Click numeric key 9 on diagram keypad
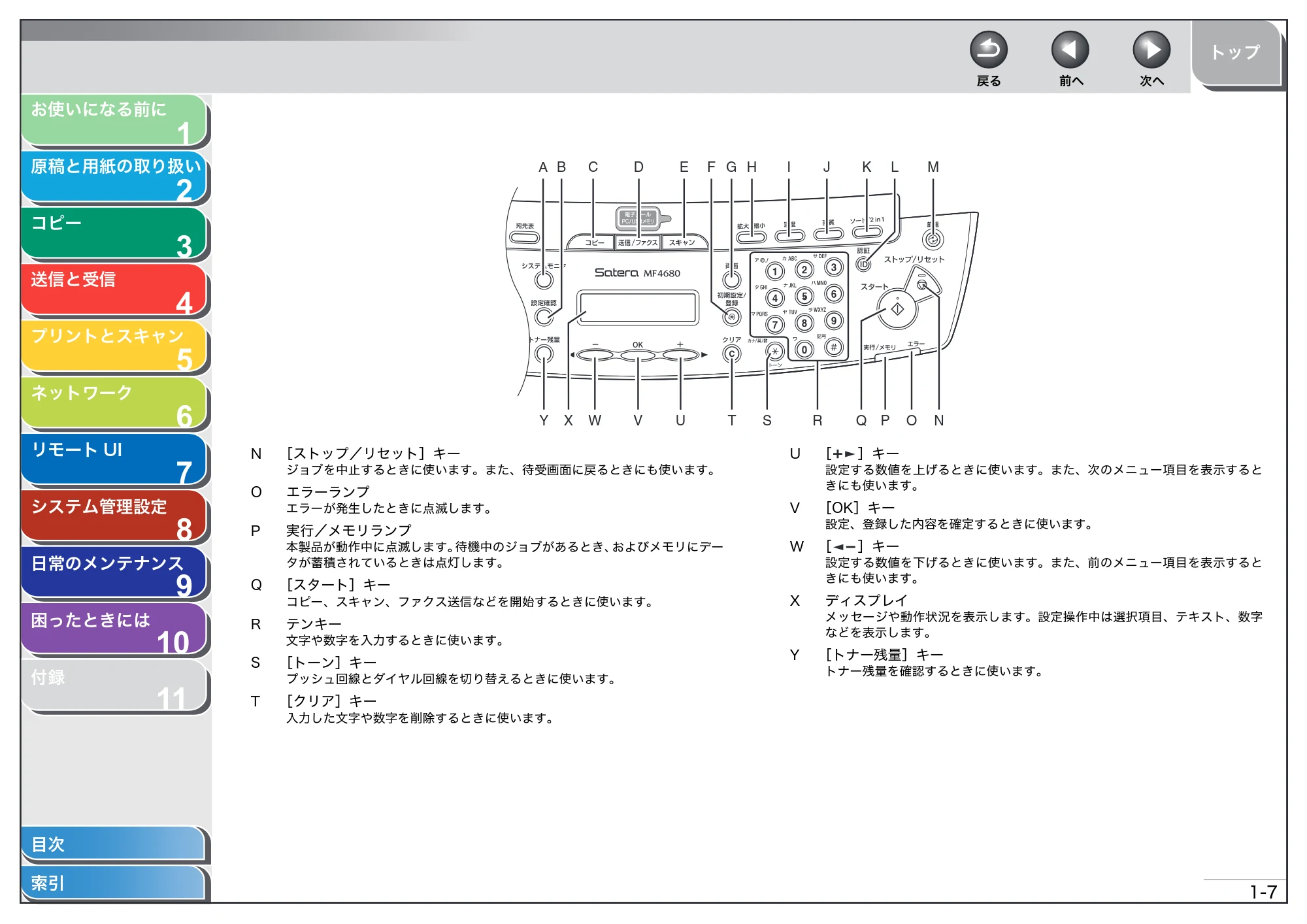Viewport: 1307px width, 924px height. pyautogui.click(x=834, y=321)
